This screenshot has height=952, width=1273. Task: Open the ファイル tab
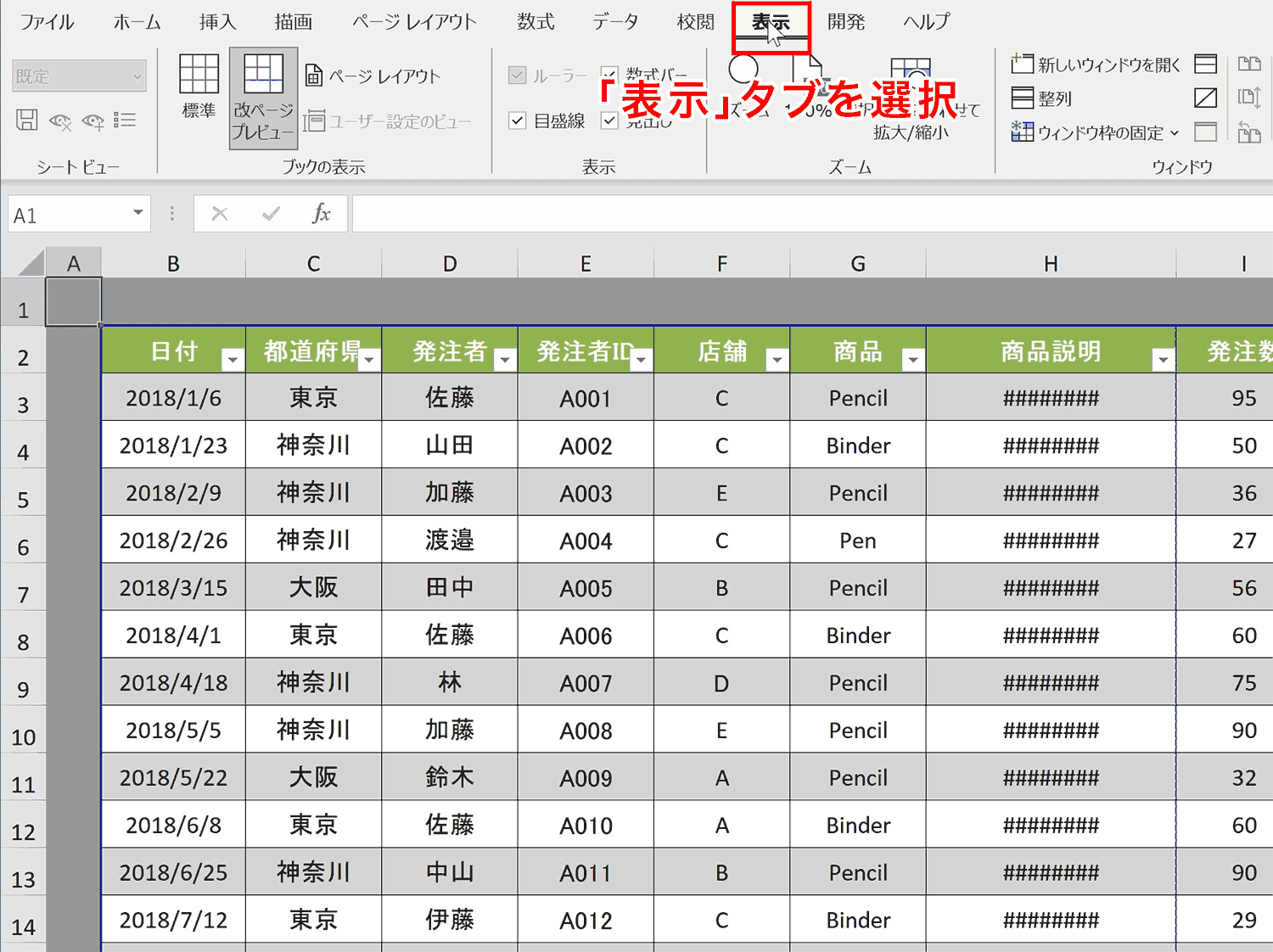pos(47,22)
